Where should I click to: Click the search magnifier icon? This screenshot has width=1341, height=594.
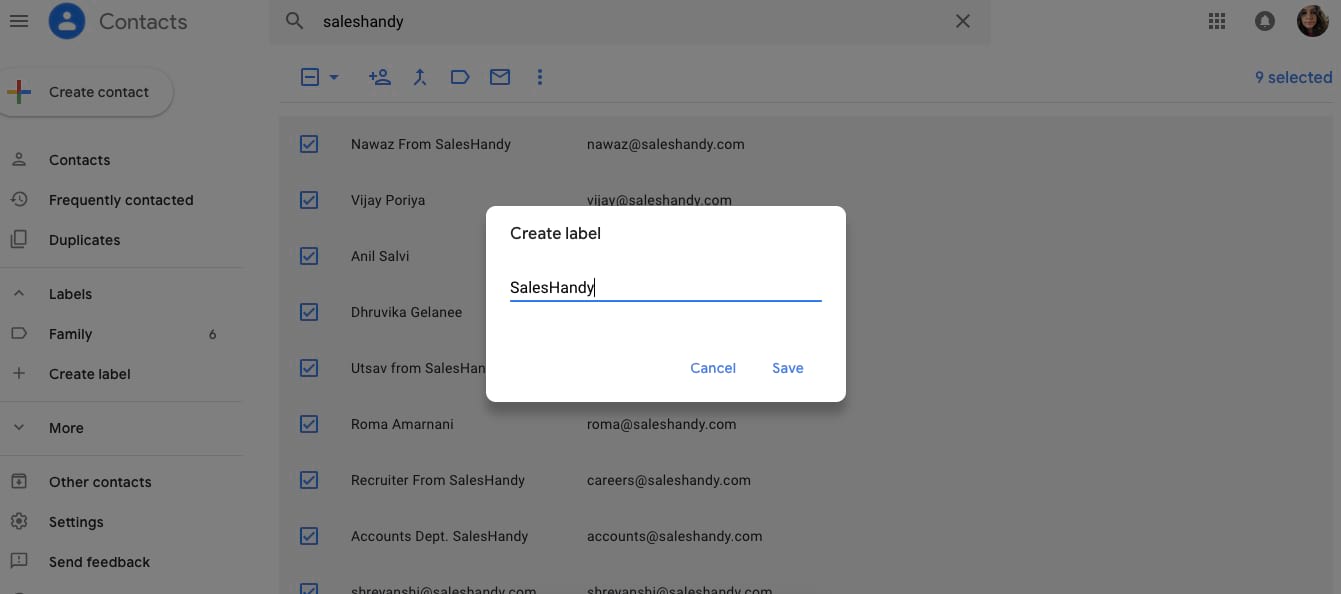pyautogui.click(x=294, y=21)
